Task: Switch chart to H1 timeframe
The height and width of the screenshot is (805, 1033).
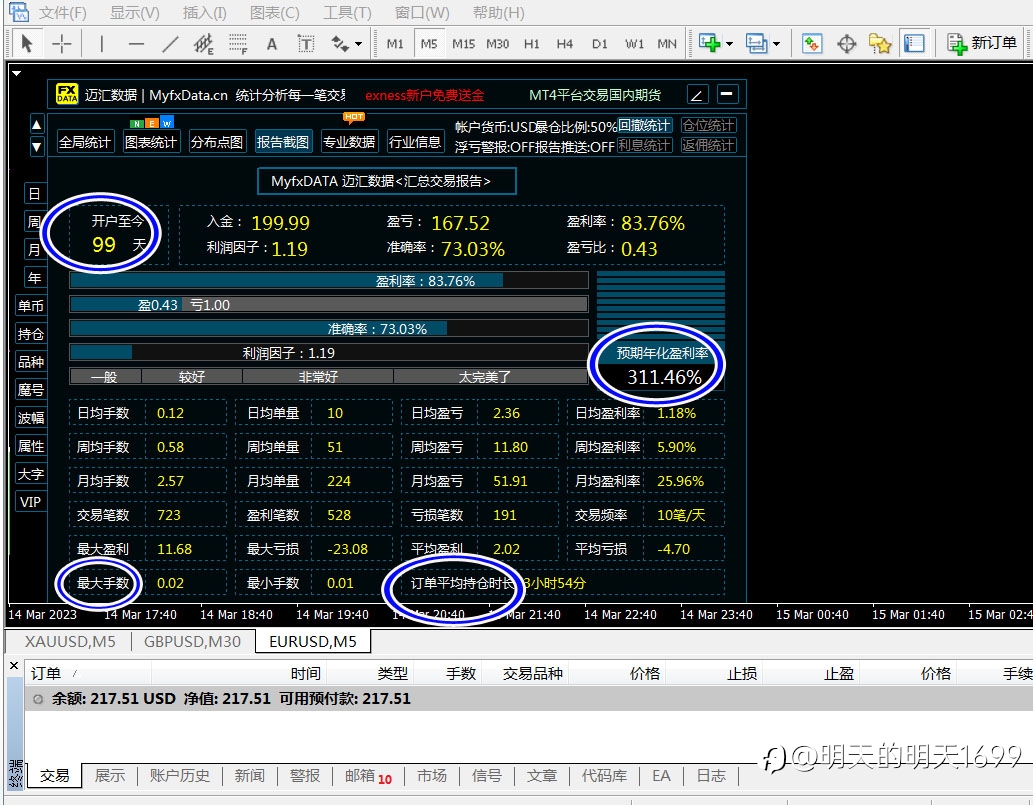Action: (532, 44)
